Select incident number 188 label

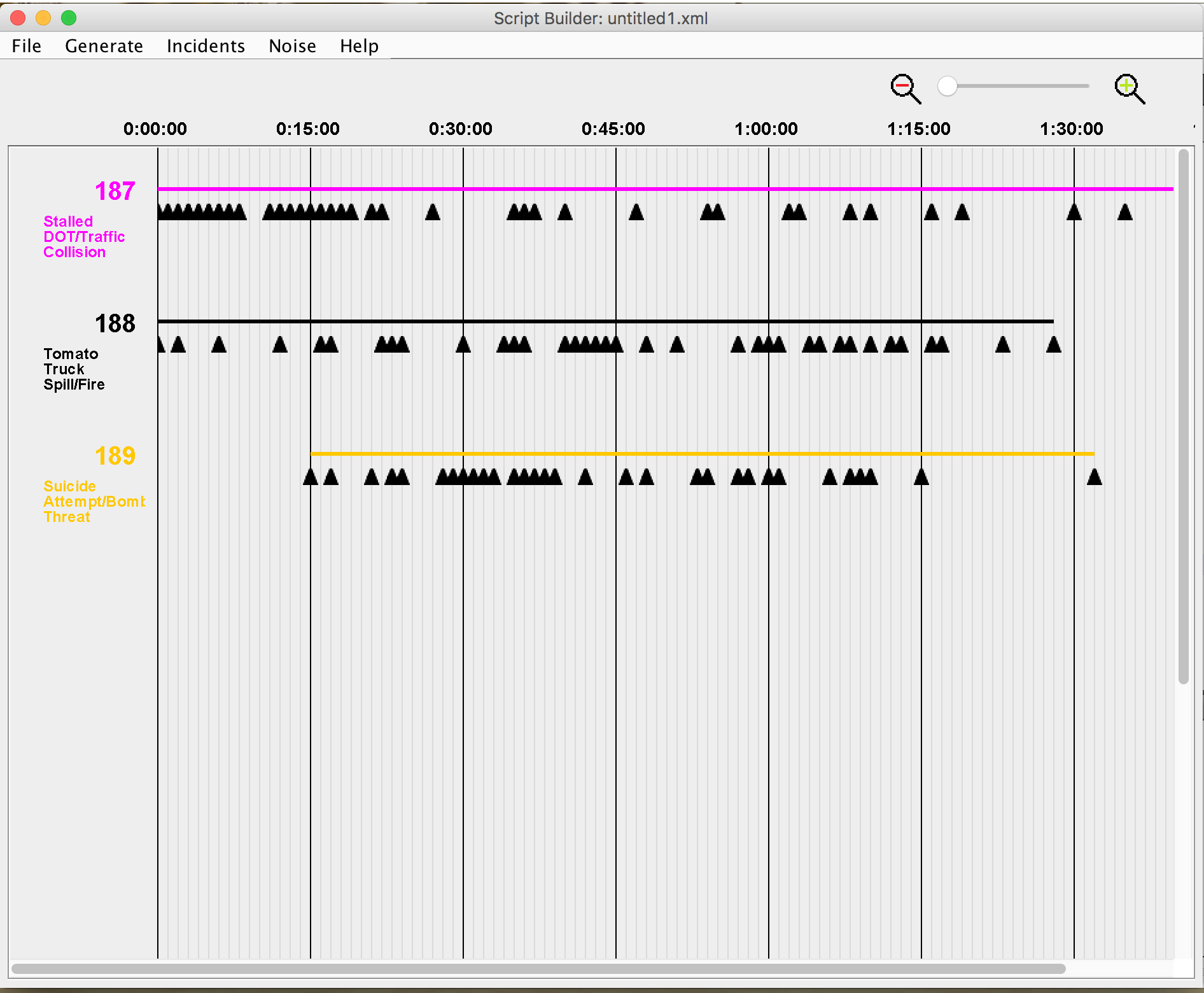(115, 323)
